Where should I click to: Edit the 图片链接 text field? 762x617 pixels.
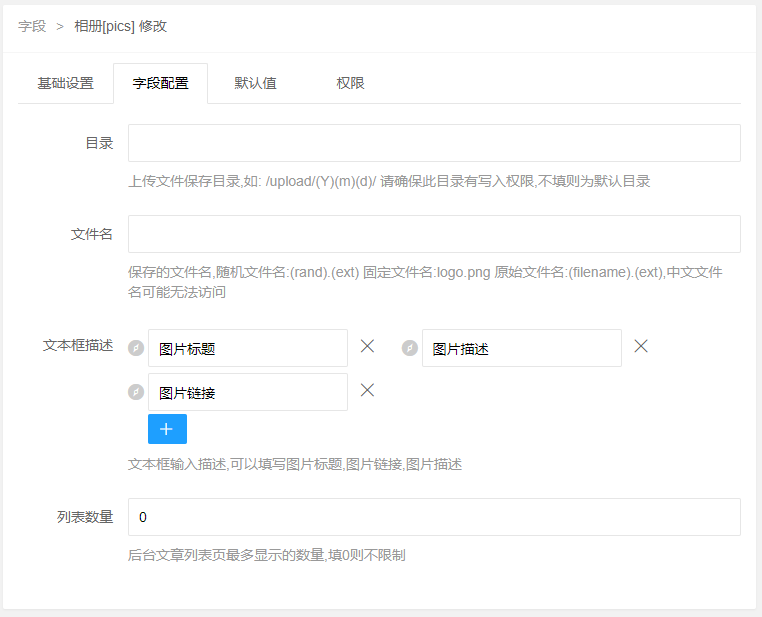coord(248,392)
